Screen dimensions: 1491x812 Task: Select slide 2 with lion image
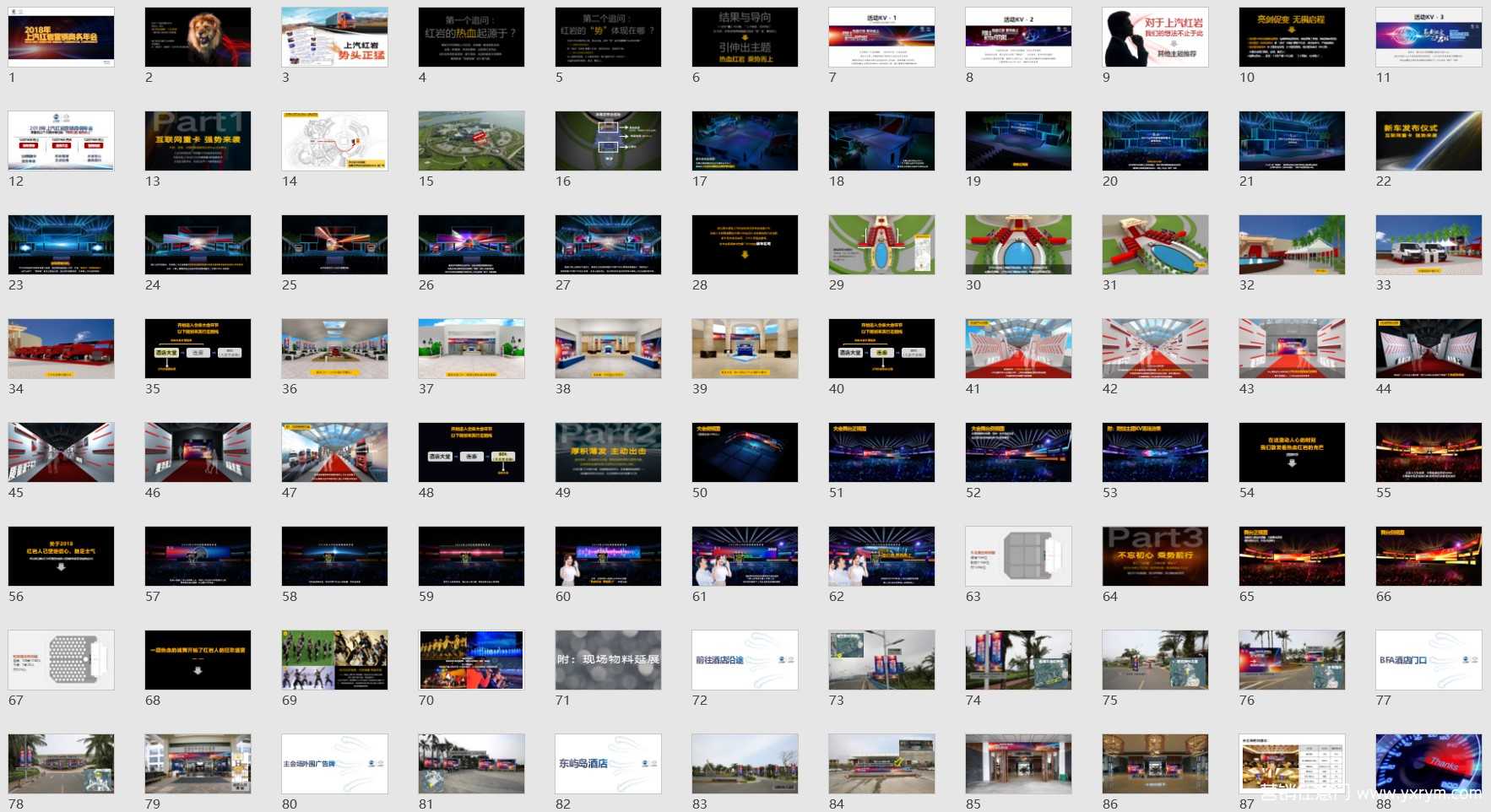point(198,37)
